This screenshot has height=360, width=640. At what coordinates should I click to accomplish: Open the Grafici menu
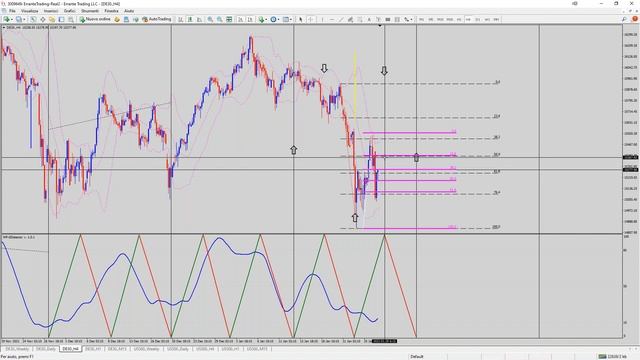pos(69,11)
